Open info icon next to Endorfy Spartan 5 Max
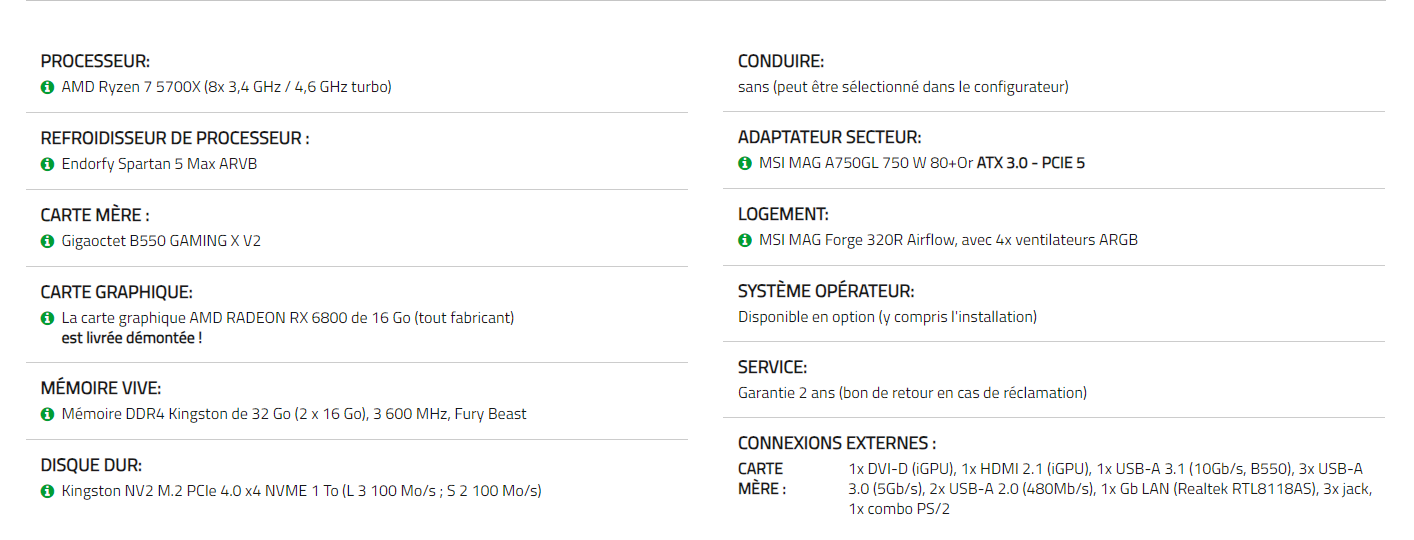1414x540 pixels. [x=47, y=164]
